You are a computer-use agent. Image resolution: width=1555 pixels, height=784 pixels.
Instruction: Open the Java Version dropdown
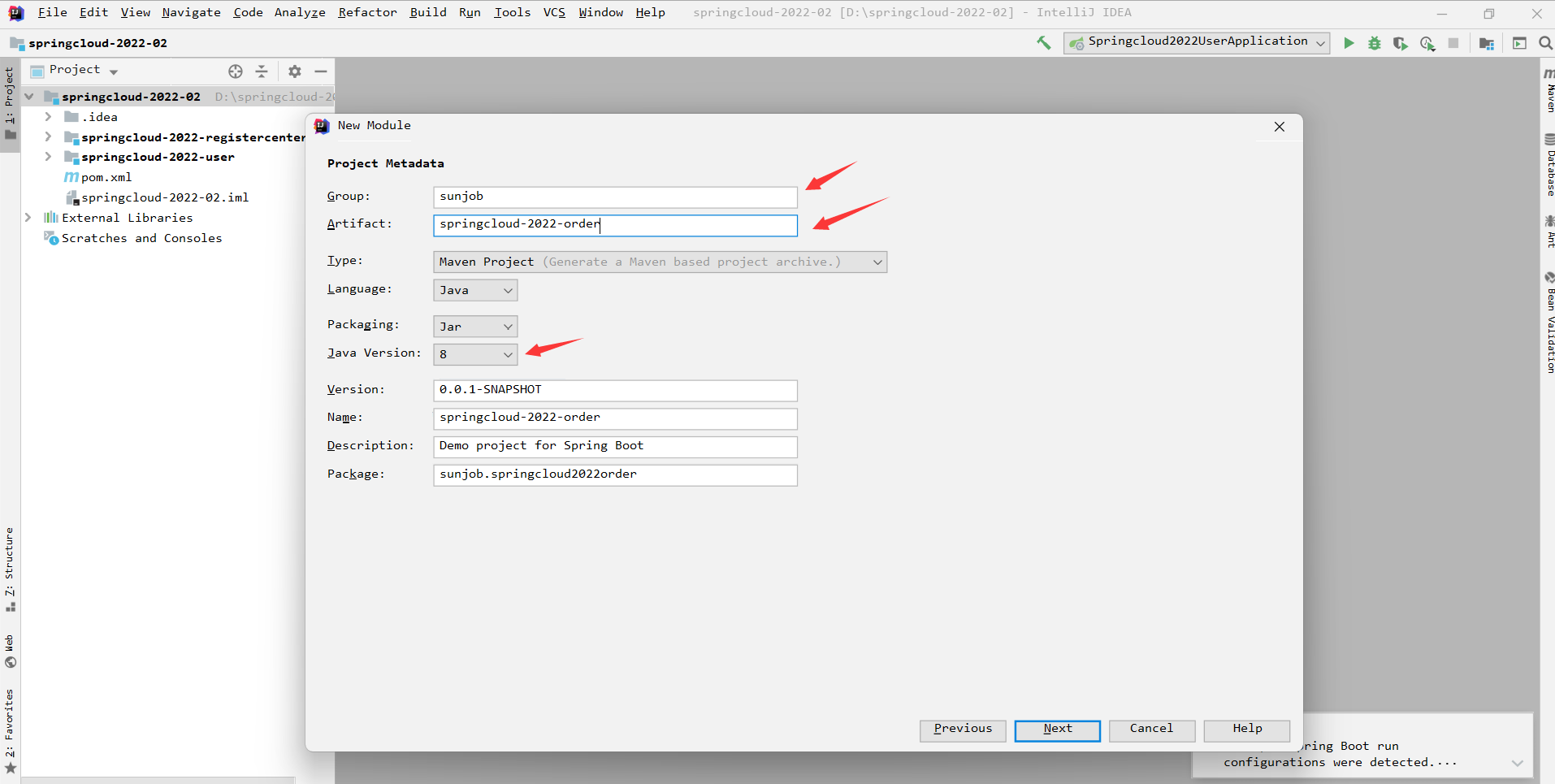(475, 354)
